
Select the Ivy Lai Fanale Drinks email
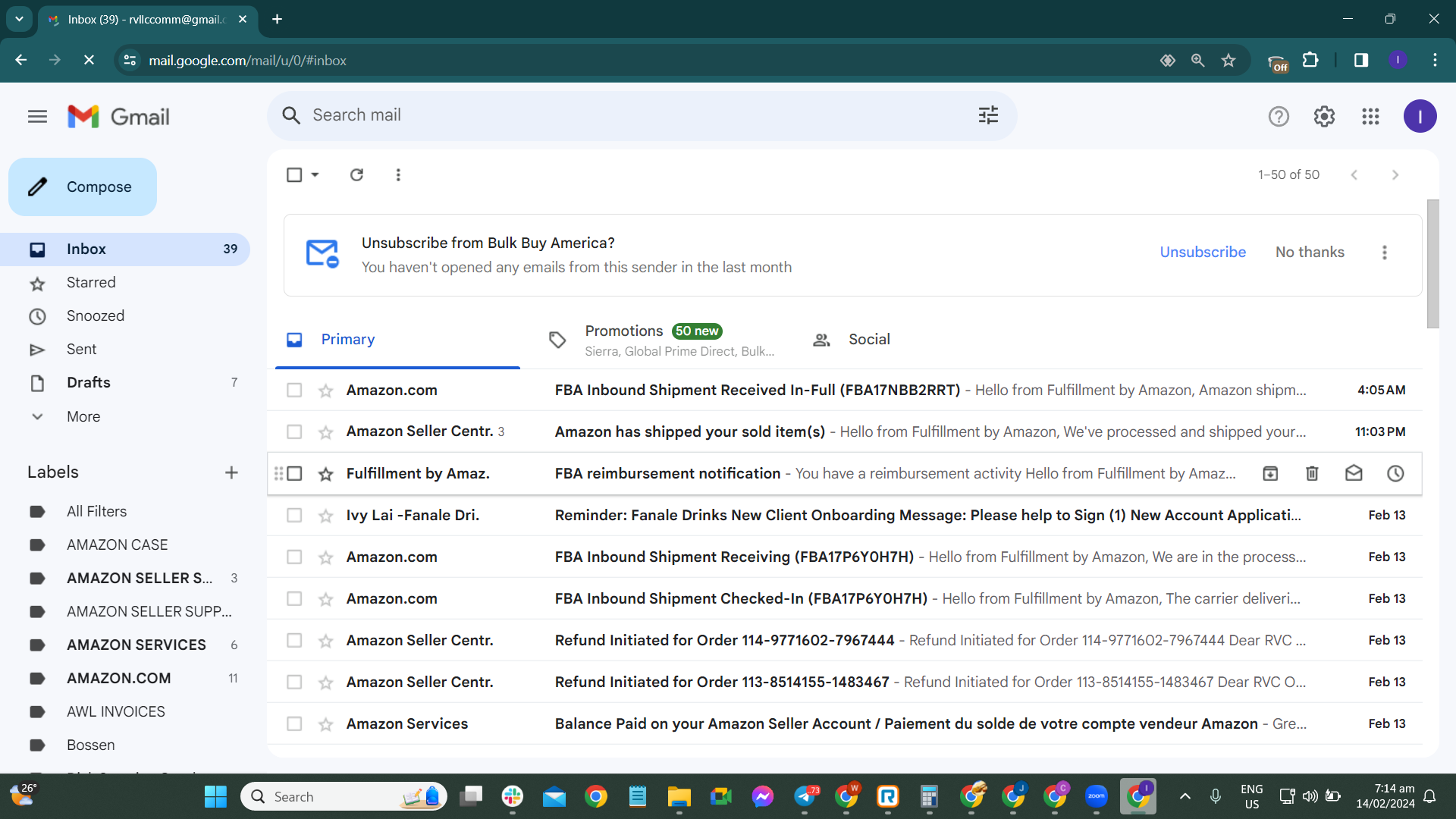294,515
